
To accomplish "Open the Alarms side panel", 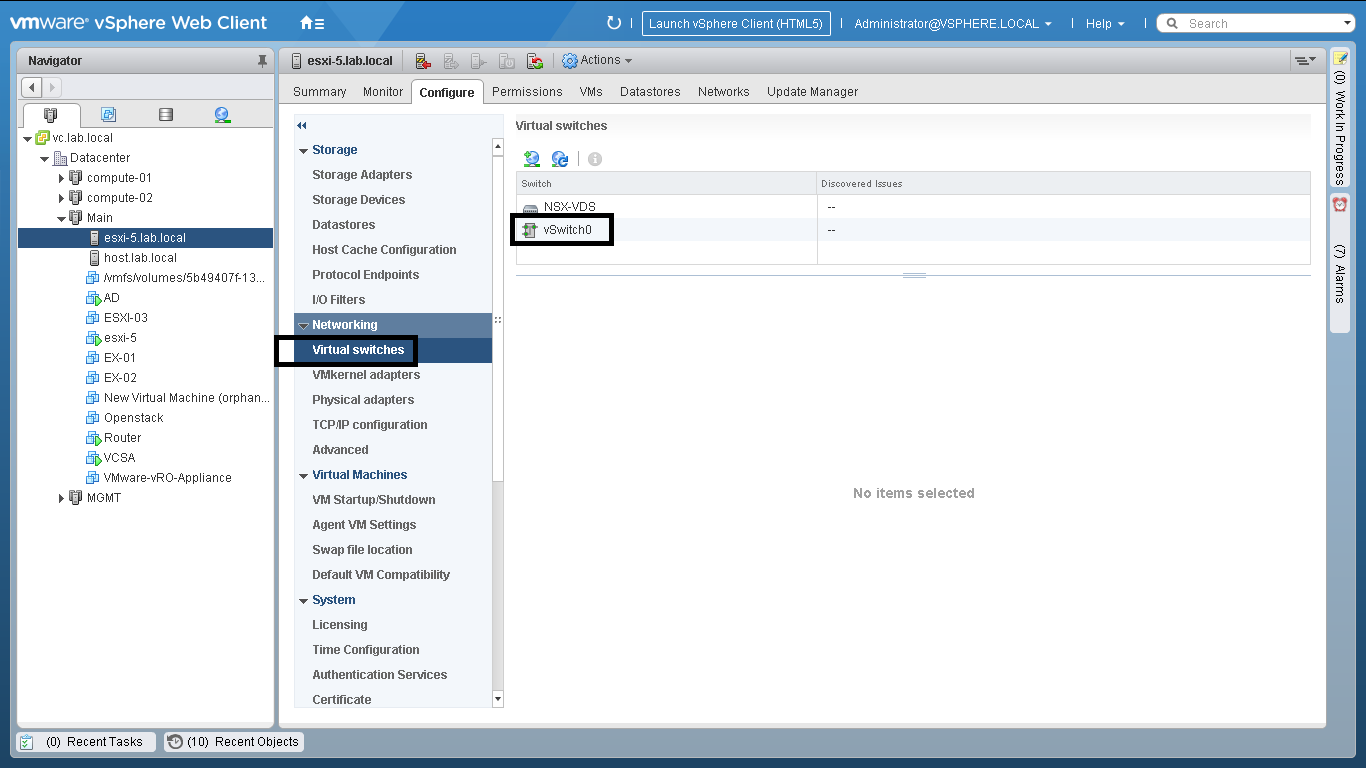I will coord(1339,265).
